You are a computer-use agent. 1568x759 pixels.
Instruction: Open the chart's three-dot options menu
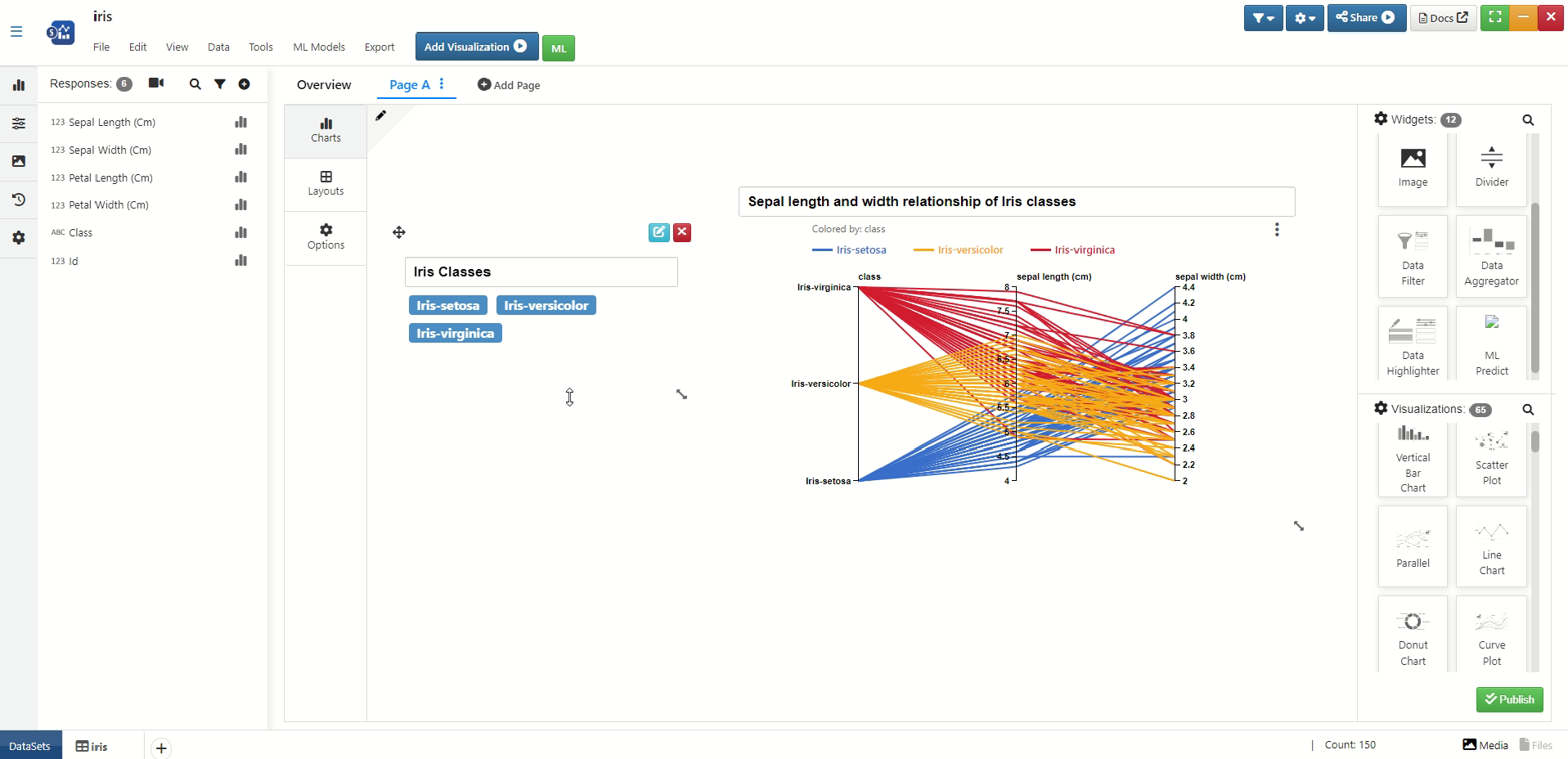pos(1277,230)
